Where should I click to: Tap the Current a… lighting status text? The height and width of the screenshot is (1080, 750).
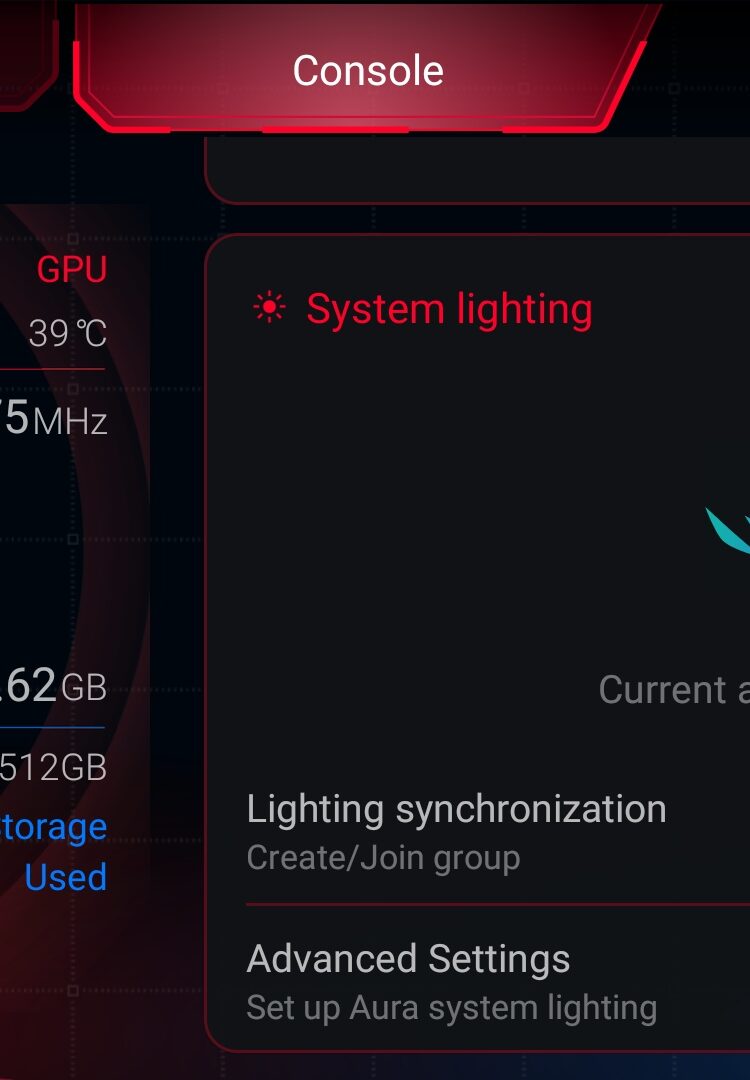[673, 690]
